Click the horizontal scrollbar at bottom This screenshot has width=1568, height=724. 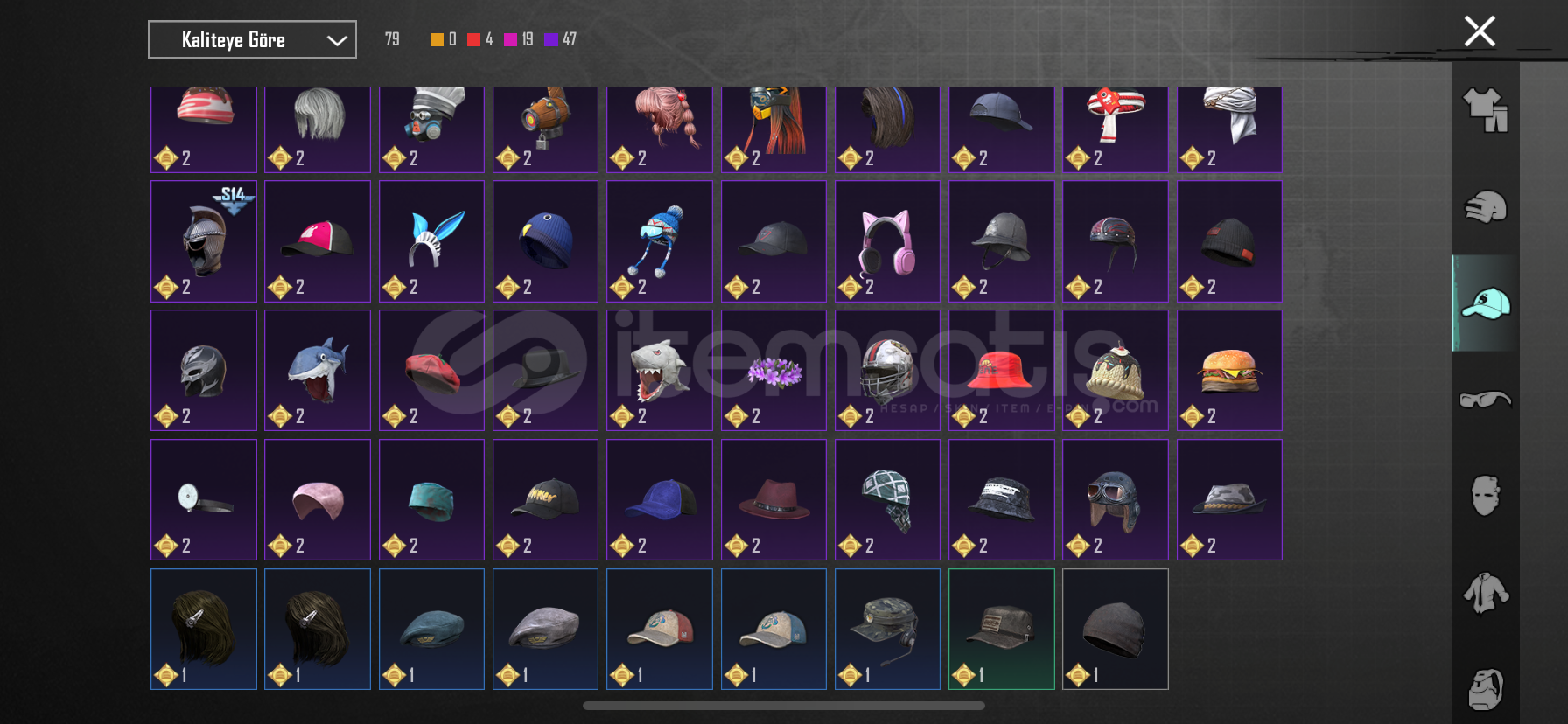coord(784,706)
